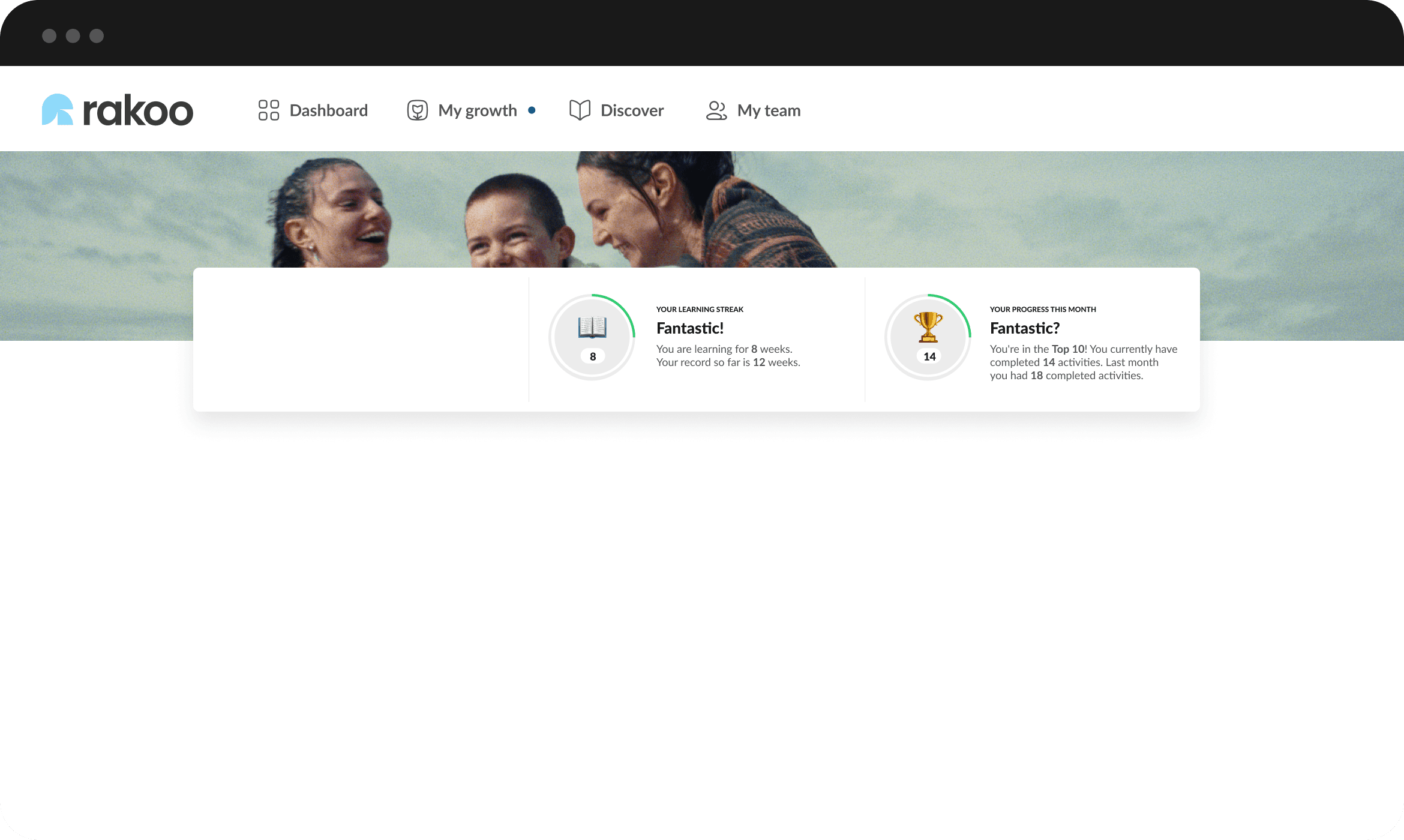Select the blue notification dot next to My growth
The height and width of the screenshot is (840, 1404).
[x=532, y=110]
